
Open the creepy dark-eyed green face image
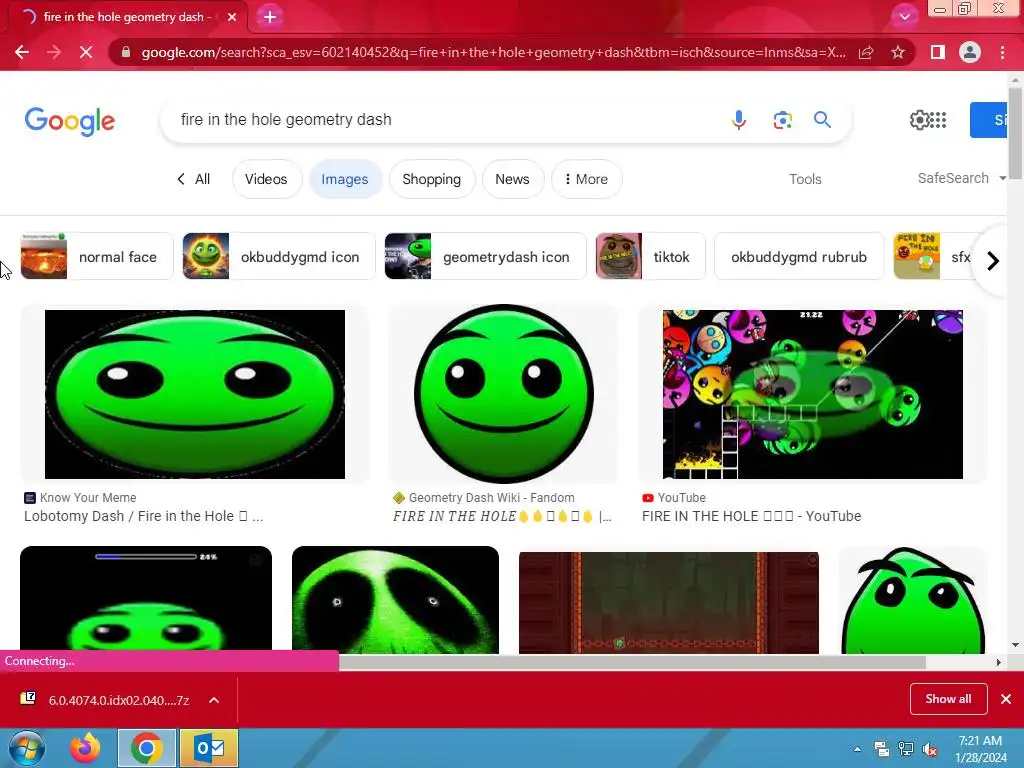pyautogui.click(x=395, y=600)
